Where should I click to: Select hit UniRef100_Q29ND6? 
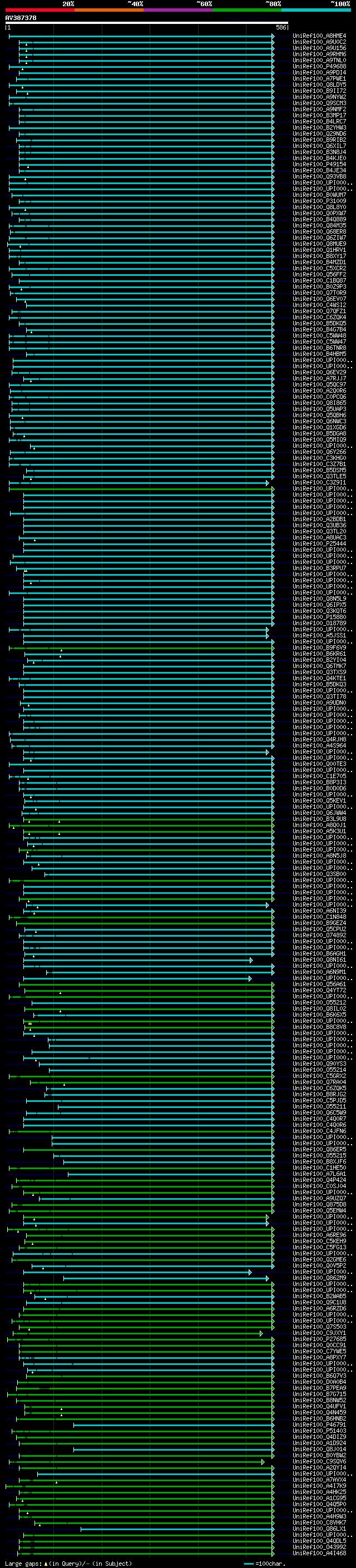[319, 134]
